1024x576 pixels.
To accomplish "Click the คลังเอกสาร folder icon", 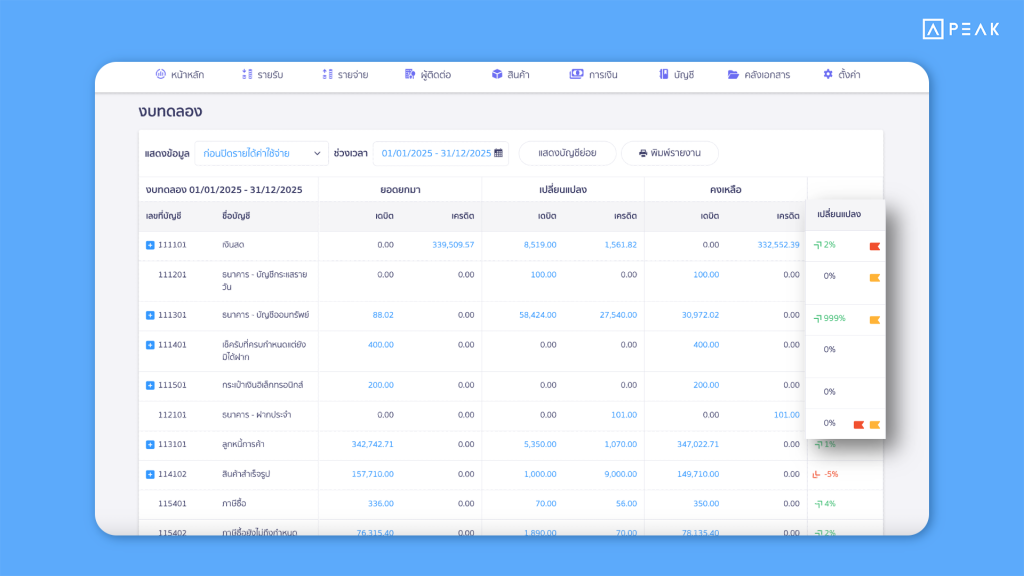I will coord(733,74).
